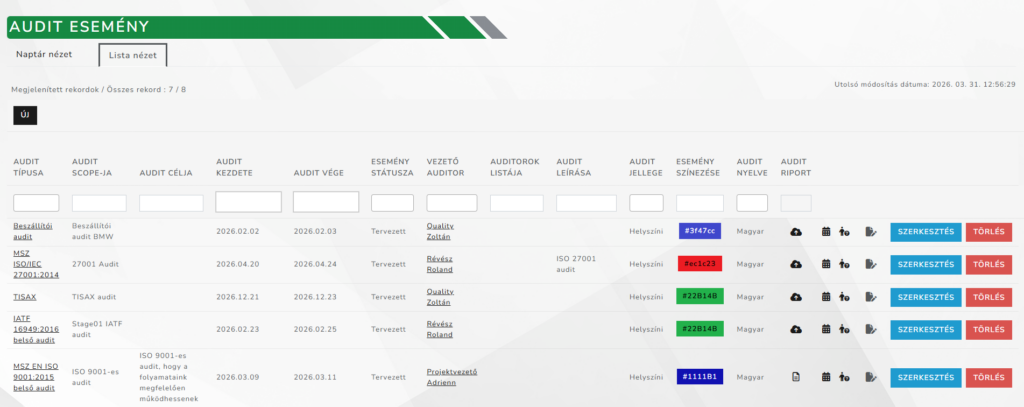Click the Esemény státusza column header
This screenshot has width=1024, height=407.
[392, 167]
